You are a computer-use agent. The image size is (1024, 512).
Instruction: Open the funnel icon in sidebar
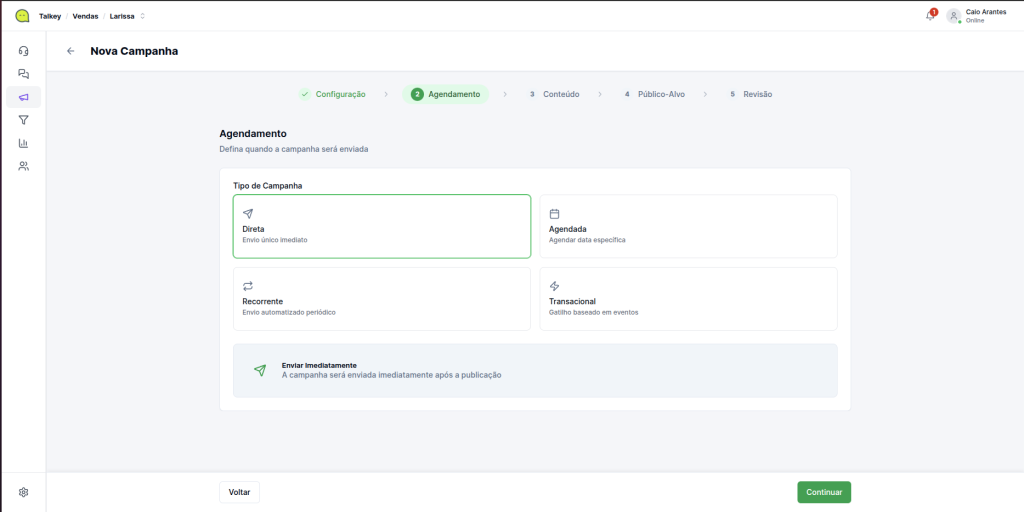pyautogui.click(x=24, y=120)
